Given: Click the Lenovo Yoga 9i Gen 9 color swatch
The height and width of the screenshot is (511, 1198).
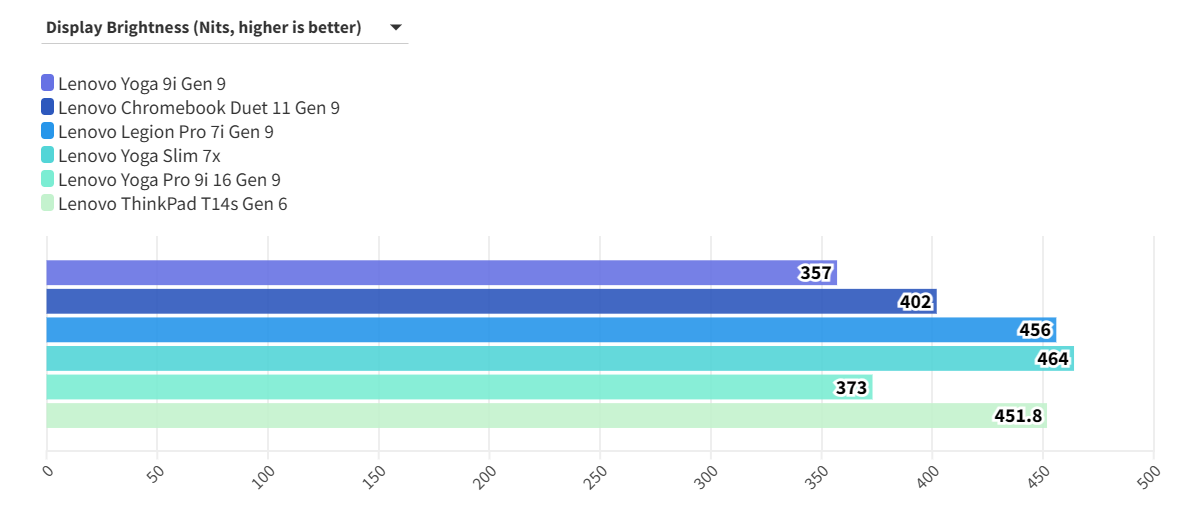Looking at the screenshot, I should click(x=48, y=83).
